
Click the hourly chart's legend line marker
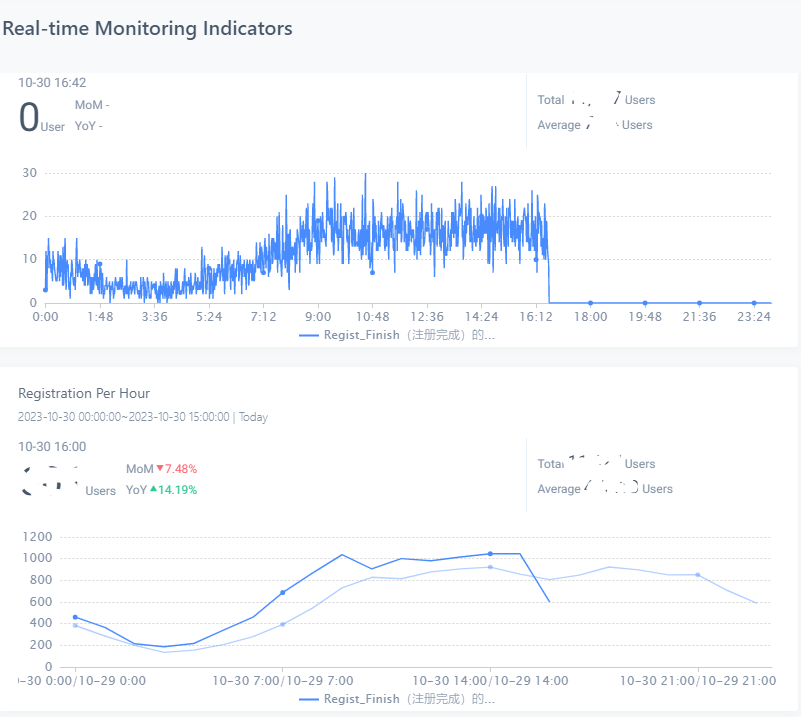[308, 699]
